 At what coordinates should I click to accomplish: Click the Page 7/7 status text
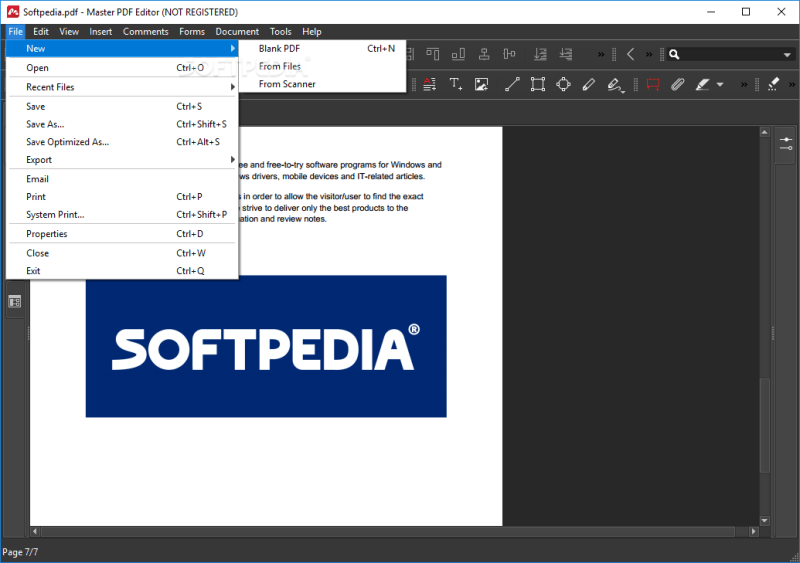[x=20, y=552]
